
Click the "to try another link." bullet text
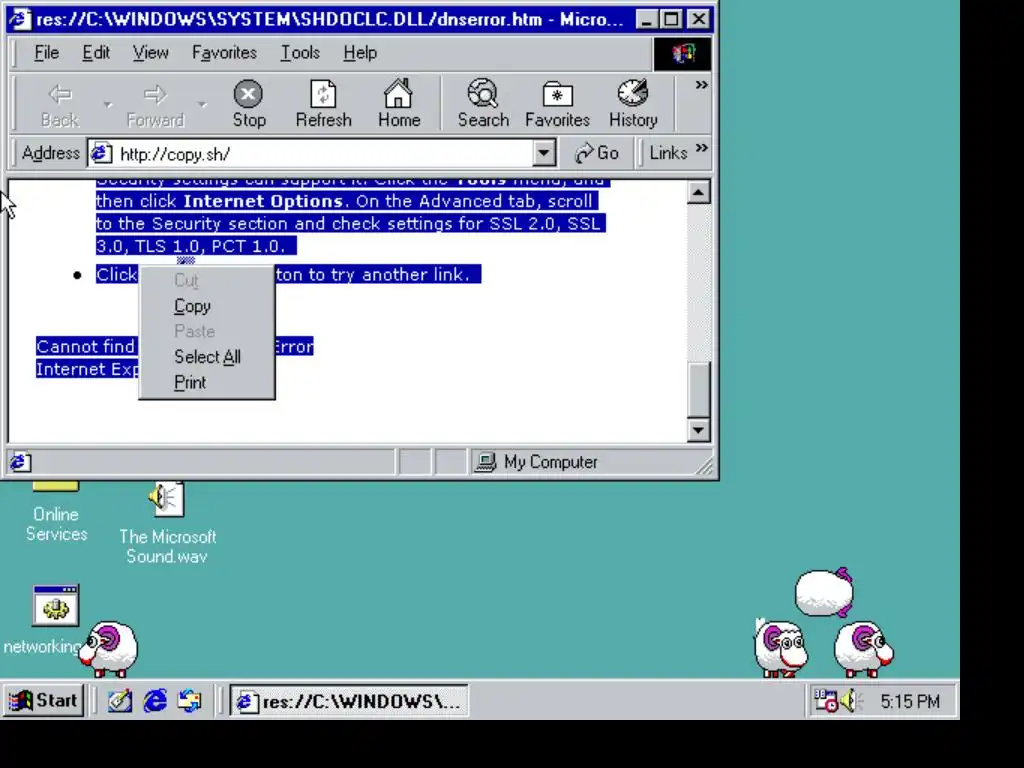click(389, 274)
